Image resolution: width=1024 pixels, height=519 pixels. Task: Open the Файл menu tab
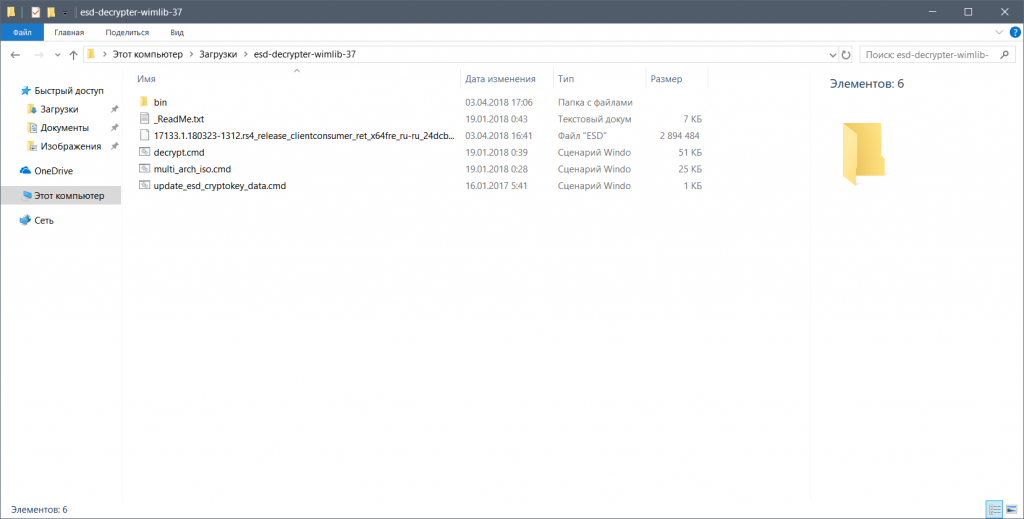click(x=22, y=32)
